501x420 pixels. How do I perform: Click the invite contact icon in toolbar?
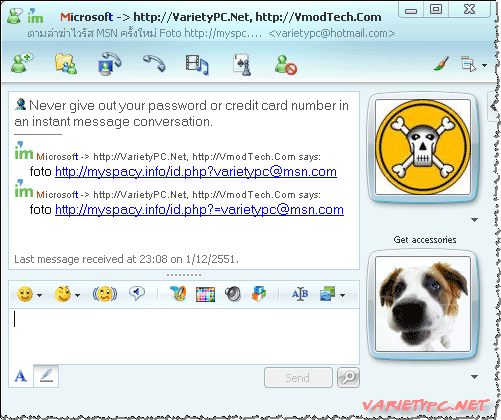point(22,63)
